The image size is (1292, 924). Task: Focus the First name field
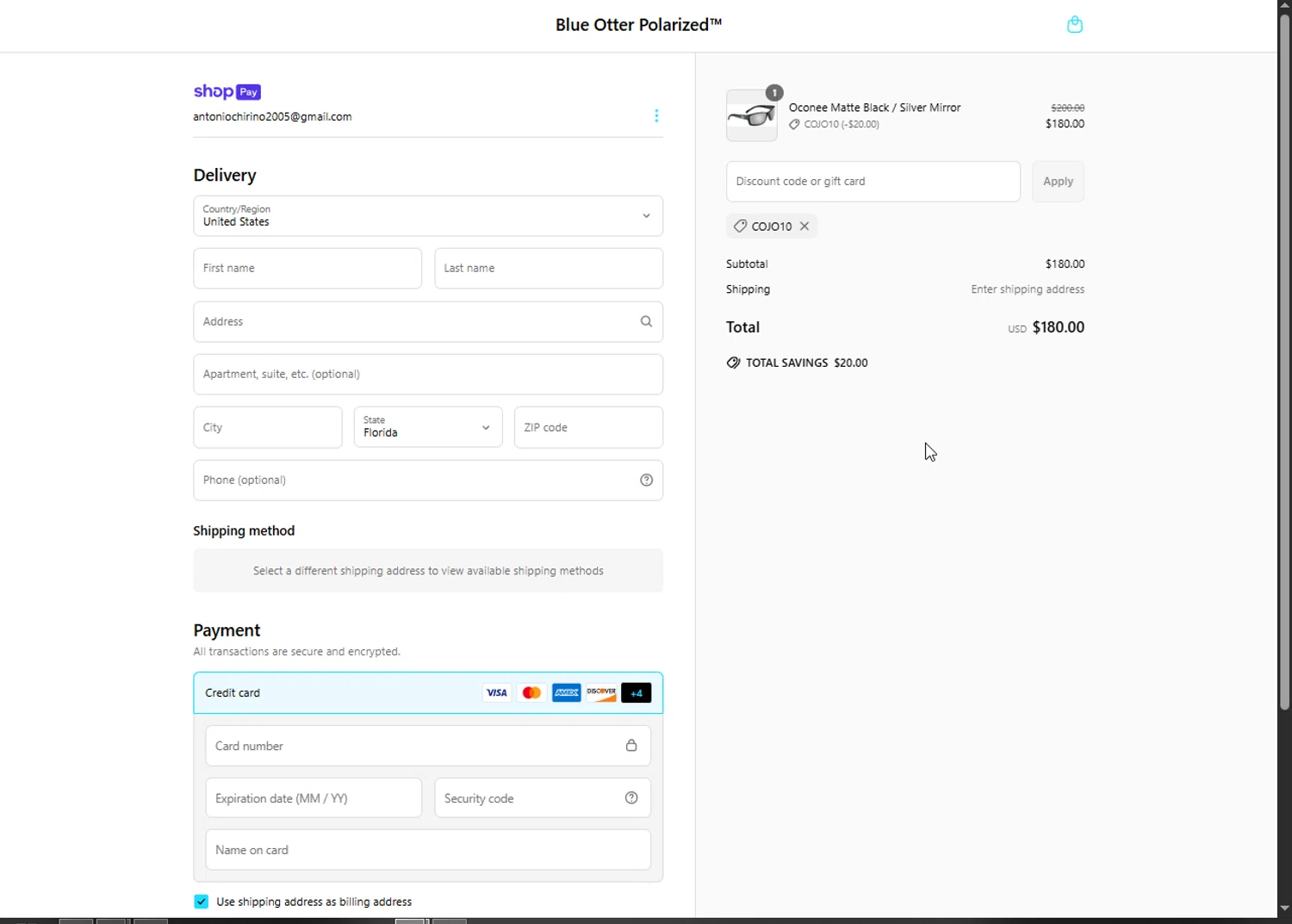307,268
